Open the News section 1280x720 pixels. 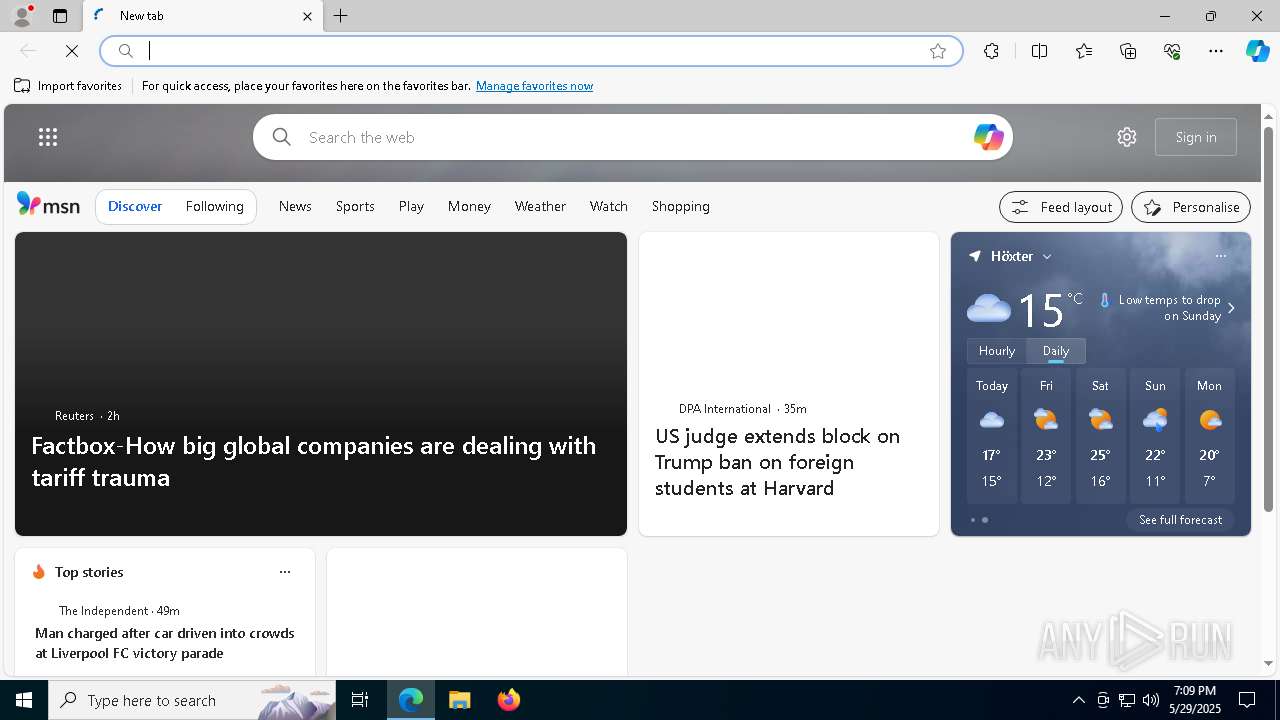[x=295, y=206]
